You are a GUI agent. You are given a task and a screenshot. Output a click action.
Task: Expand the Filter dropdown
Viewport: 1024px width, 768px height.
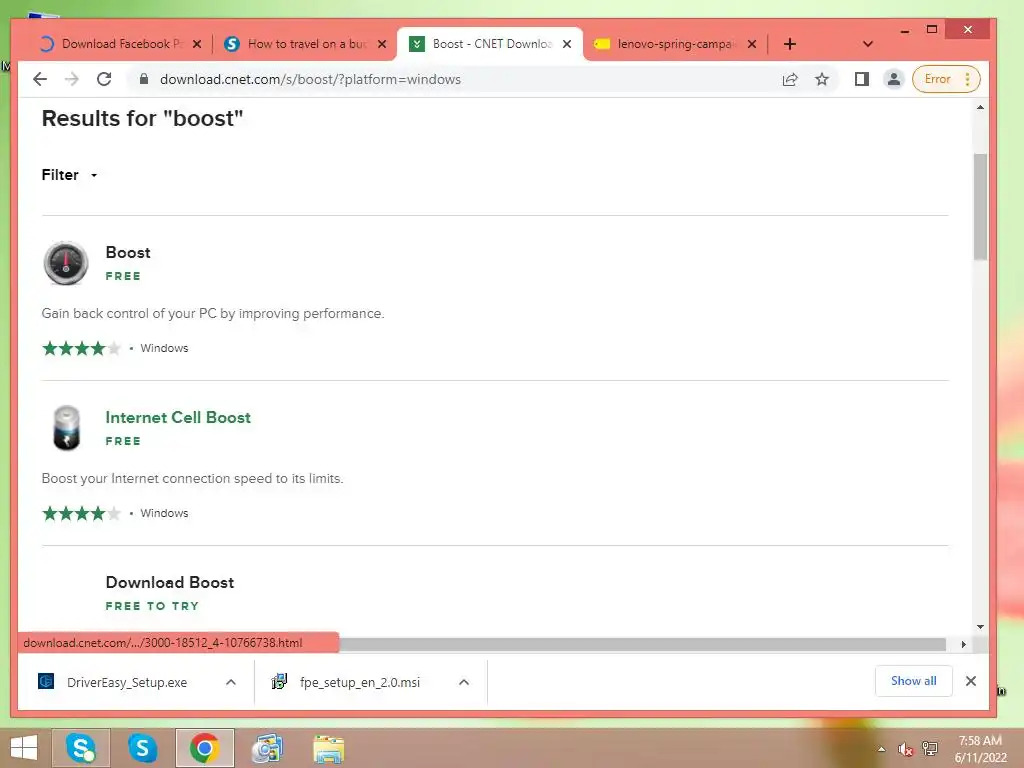tap(69, 175)
